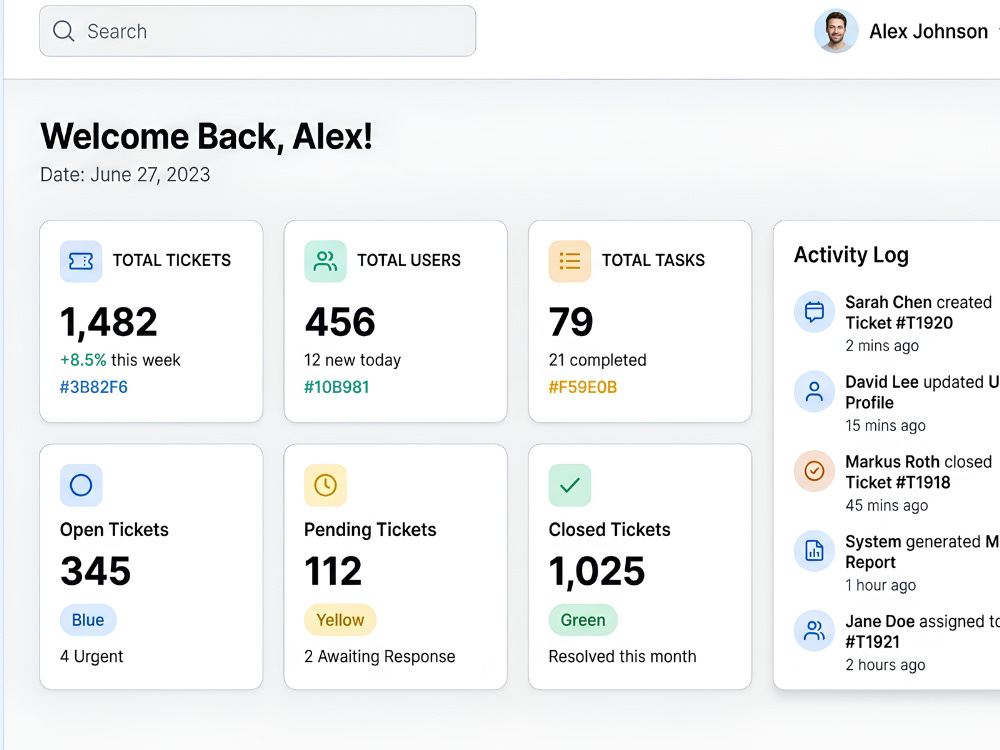Image resolution: width=1000 pixels, height=750 pixels.
Task: Click the 345 open tickets count
Action: click(96, 571)
